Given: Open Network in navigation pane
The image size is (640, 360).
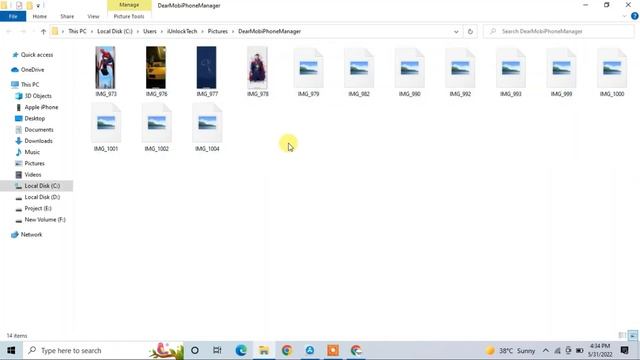Looking at the screenshot, I should [27, 235].
